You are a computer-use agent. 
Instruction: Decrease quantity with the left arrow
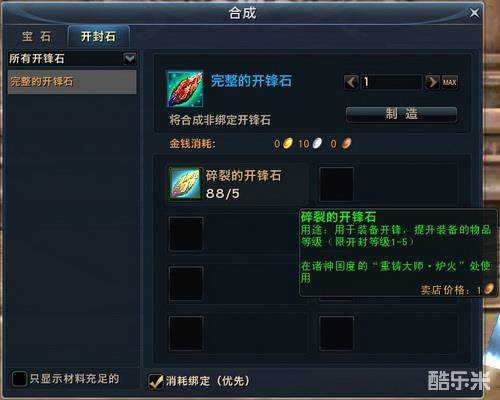(x=351, y=82)
